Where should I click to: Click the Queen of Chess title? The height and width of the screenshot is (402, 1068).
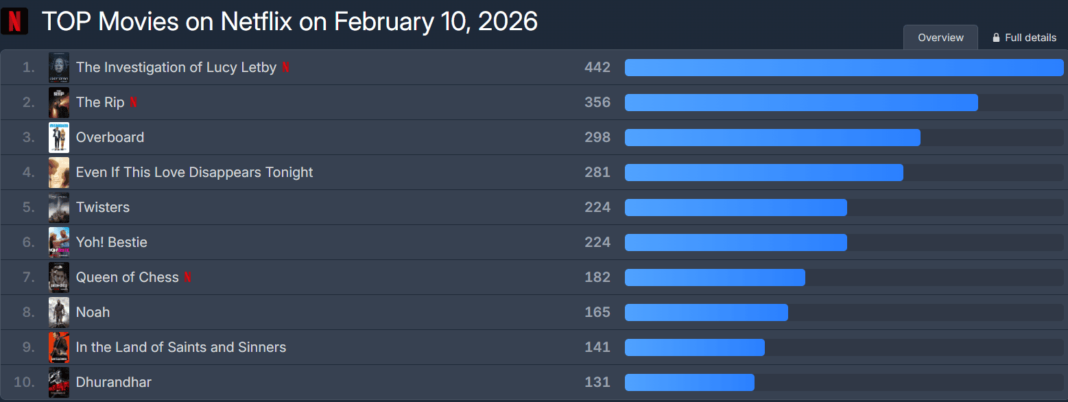pyautogui.click(x=127, y=277)
